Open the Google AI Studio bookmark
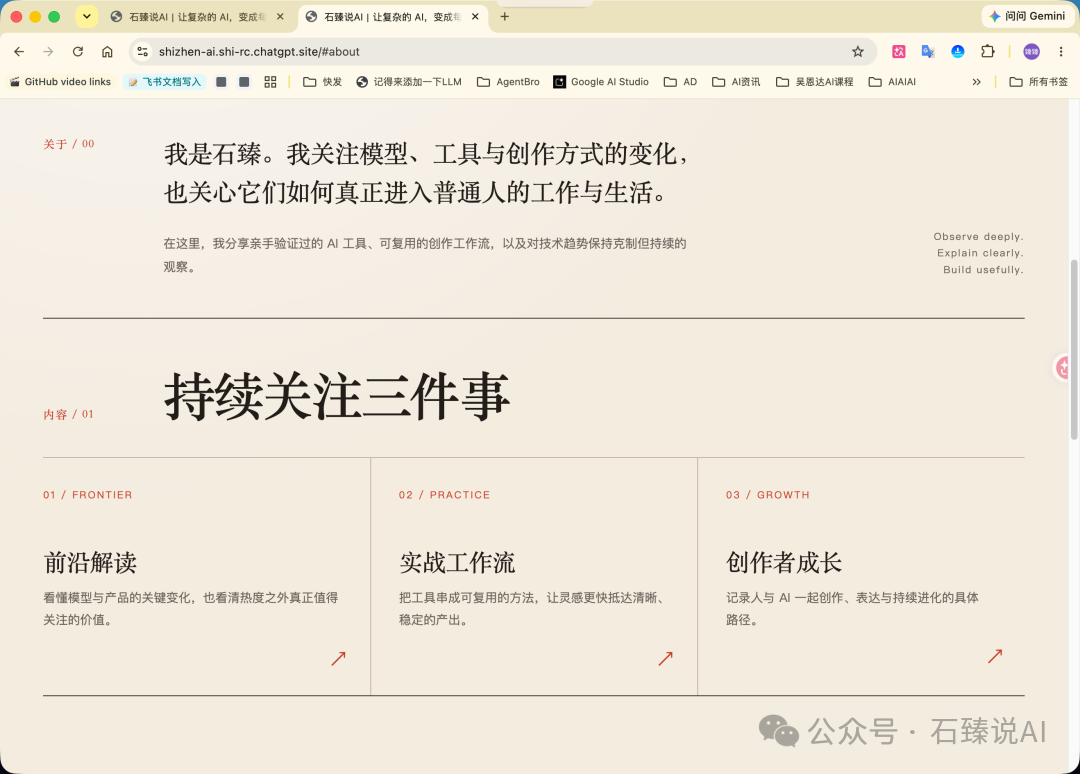 pos(601,82)
